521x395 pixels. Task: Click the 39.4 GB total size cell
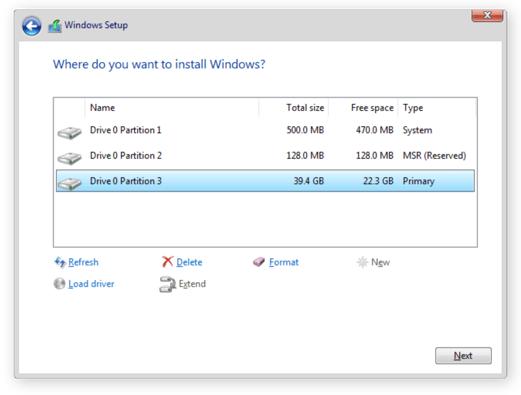tap(309, 181)
